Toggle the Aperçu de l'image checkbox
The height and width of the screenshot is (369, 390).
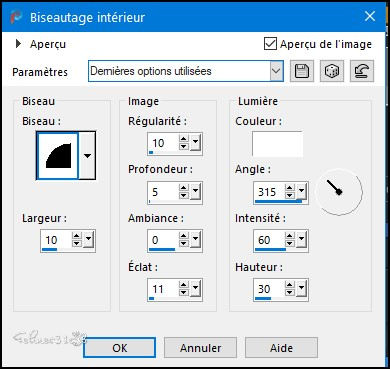pyautogui.click(x=270, y=44)
